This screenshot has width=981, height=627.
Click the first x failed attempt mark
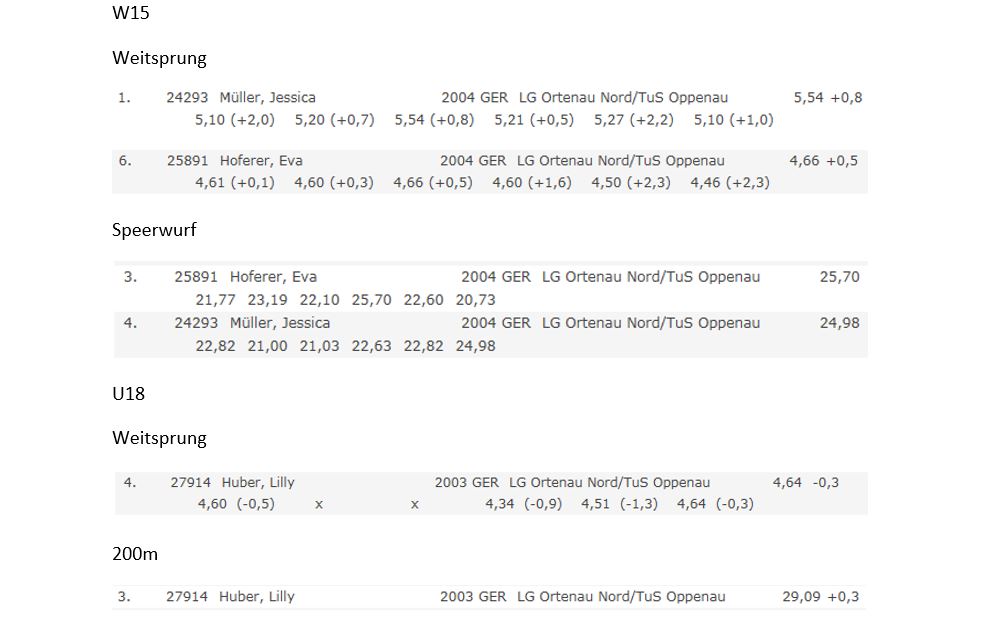[x=319, y=504]
